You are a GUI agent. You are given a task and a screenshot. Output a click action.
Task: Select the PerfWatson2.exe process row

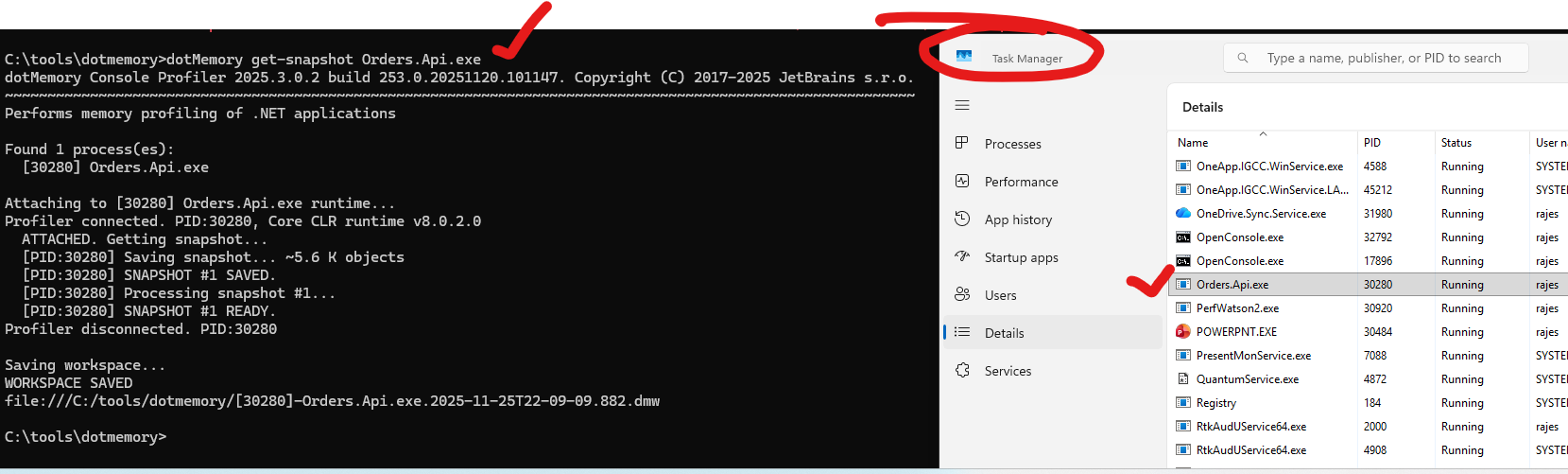(1237, 307)
